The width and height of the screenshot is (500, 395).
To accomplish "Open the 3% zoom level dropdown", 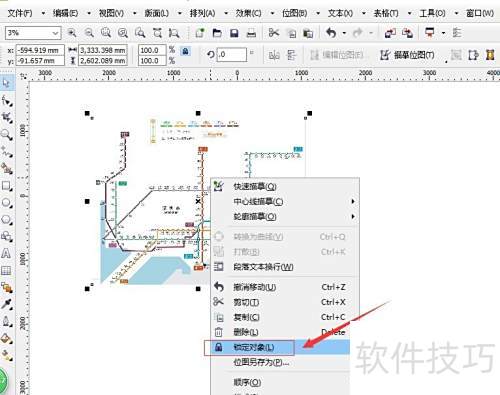I will click(x=55, y=33).
